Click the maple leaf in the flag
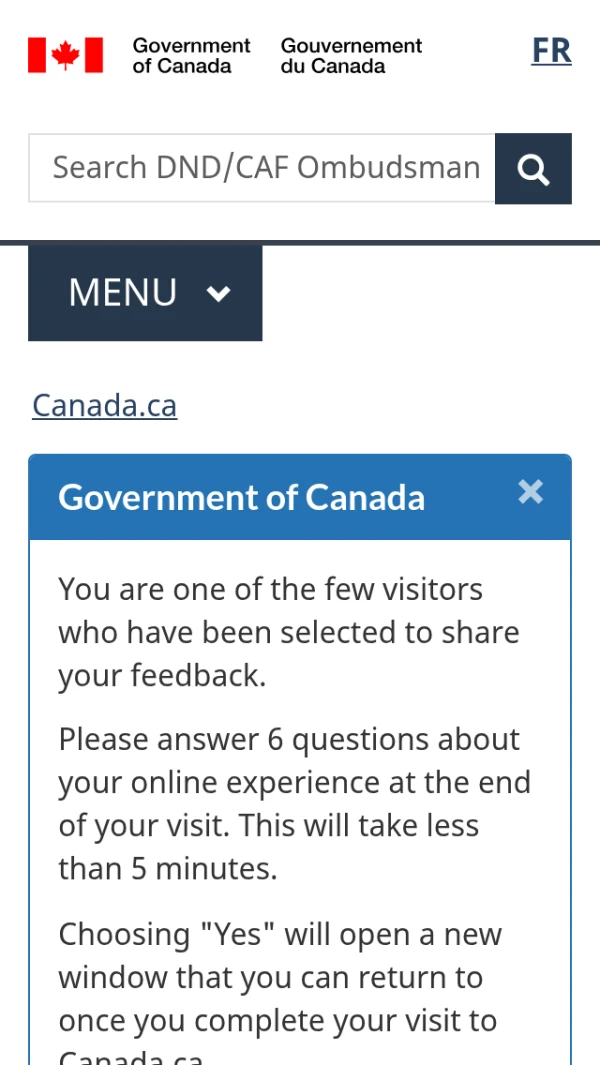This screenshot has width=600, height=1065. (x=65, y=55)
